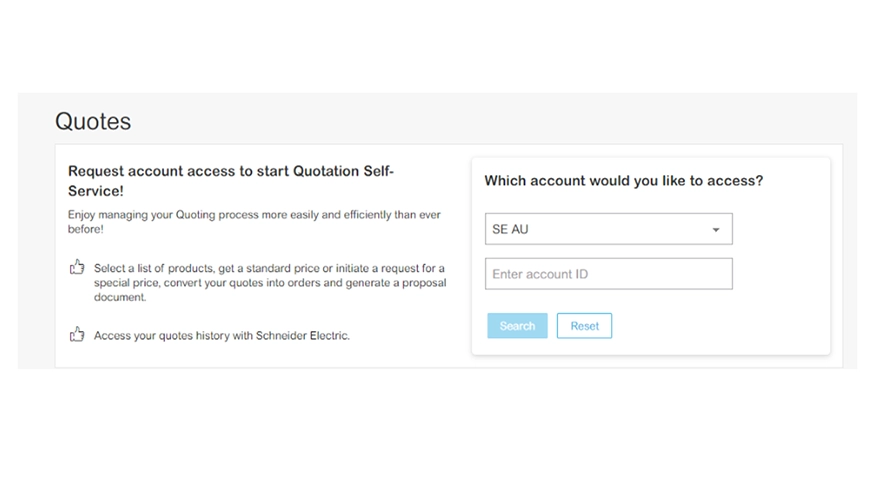Click empty area inside account access card
Viewport: 875px width, 492px height.
pyautogui.click(x=781, y=279)
